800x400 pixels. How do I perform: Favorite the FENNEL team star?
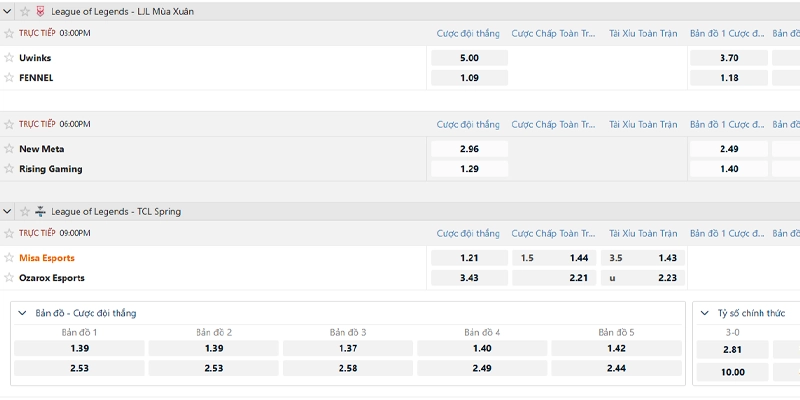9,78
